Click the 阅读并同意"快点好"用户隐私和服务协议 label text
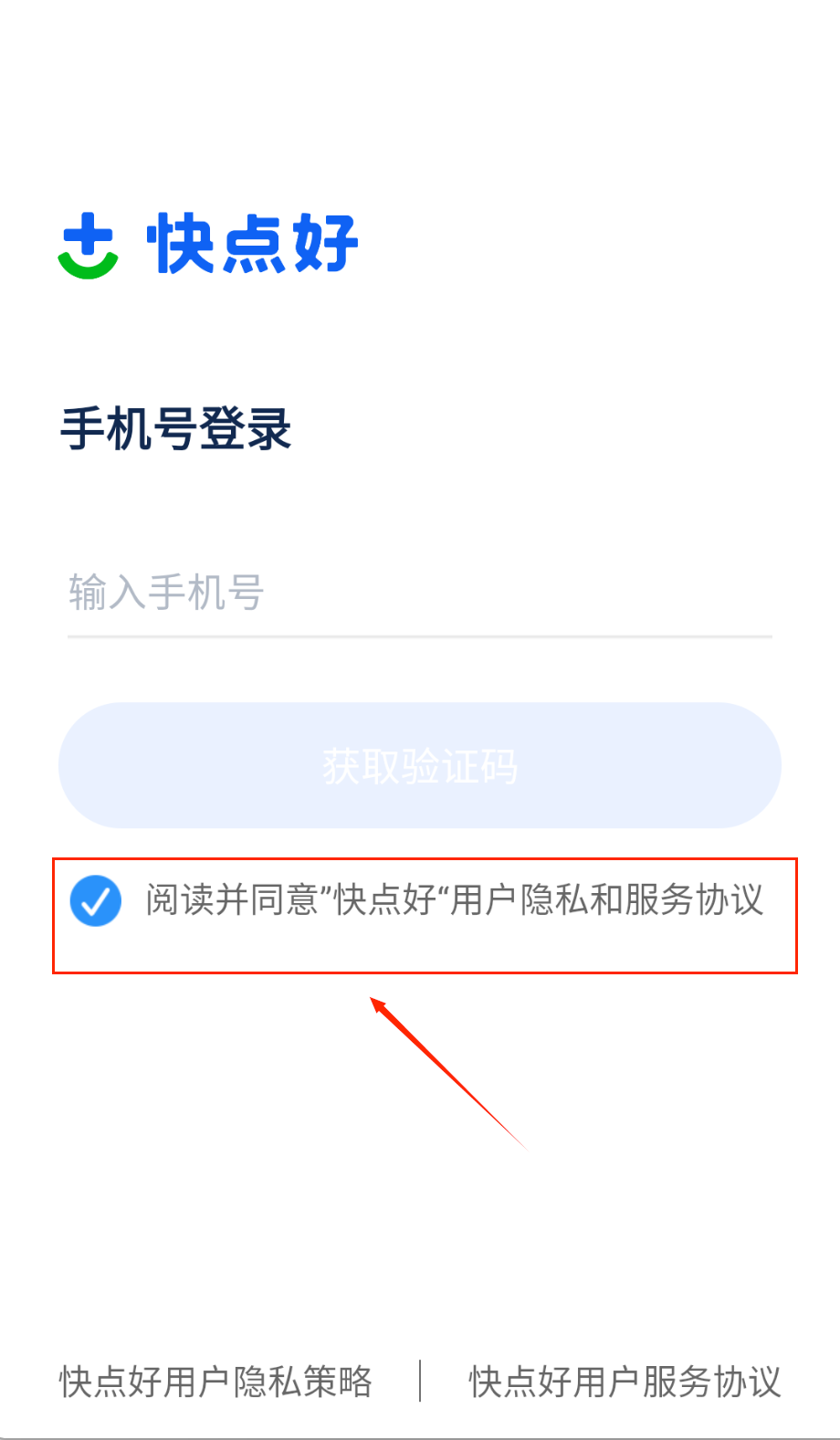The height and width of the screenshot is (1440, 840). [x=454, y=900]
